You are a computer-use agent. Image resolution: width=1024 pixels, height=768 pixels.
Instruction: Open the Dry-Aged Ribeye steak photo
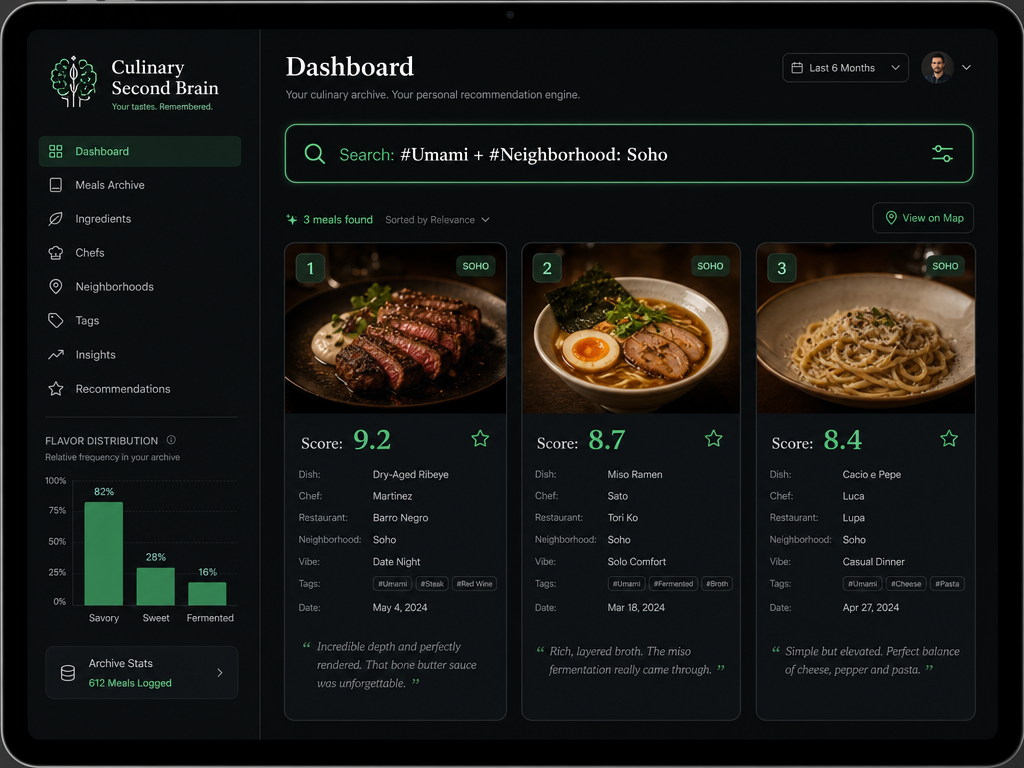395,328
